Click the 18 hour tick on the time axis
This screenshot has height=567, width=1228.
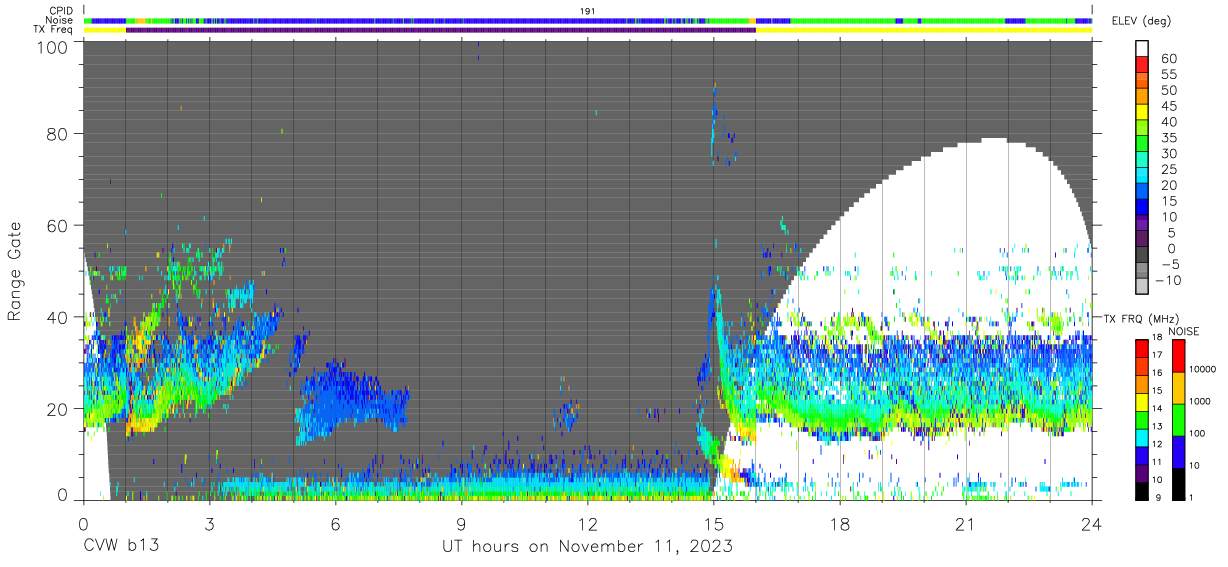(840, 524)
